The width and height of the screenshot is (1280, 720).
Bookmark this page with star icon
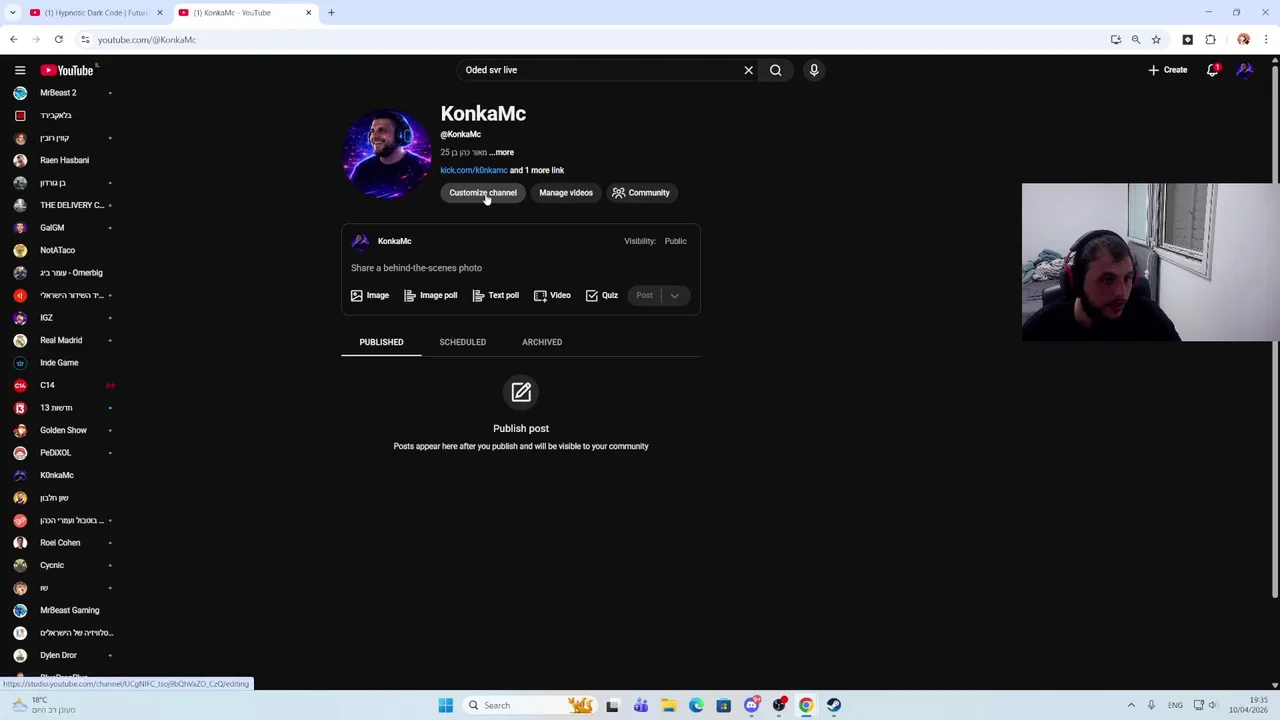tap(1156, 40)
